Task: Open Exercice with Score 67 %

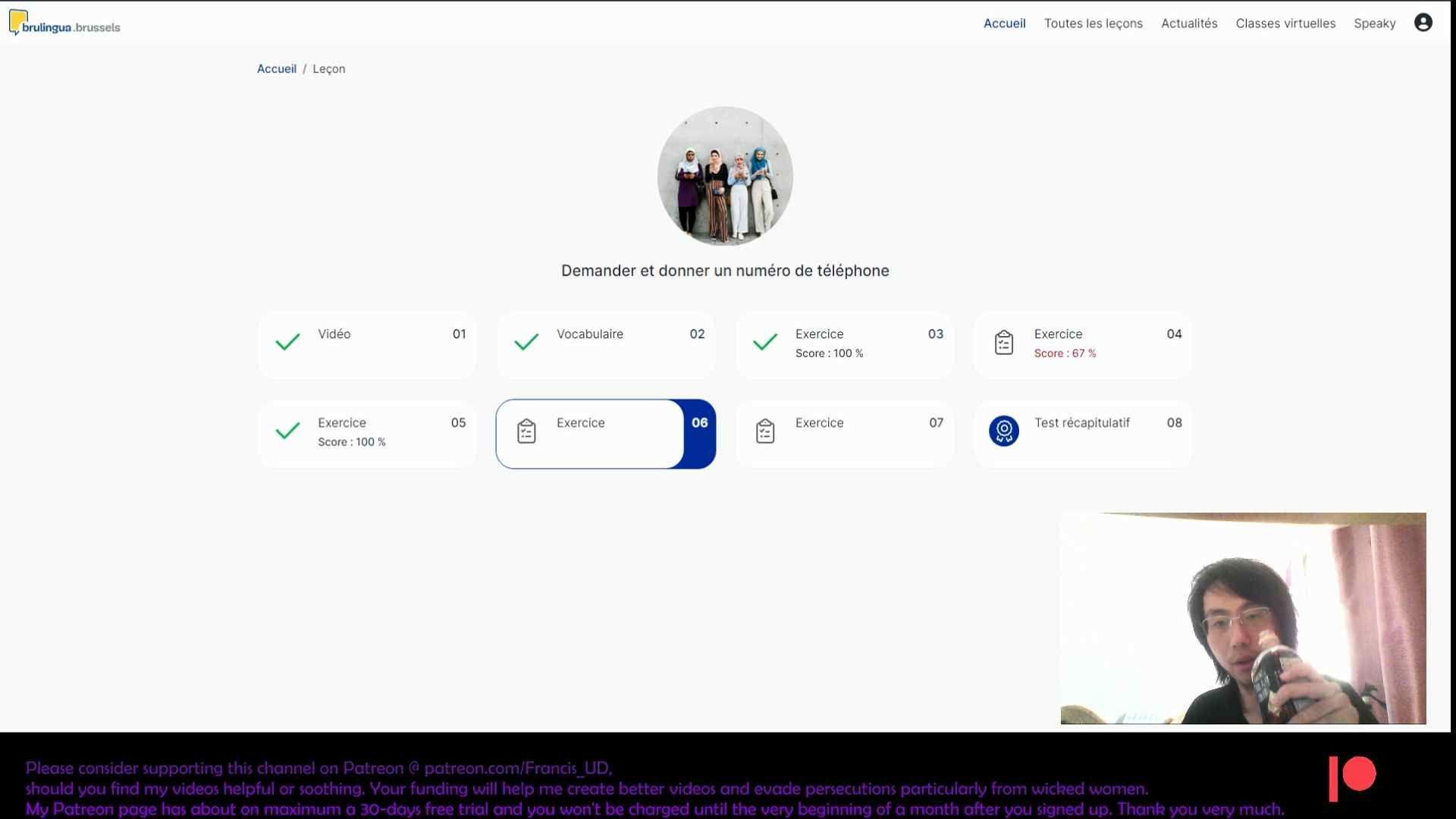Action: tap(1084, 345)
